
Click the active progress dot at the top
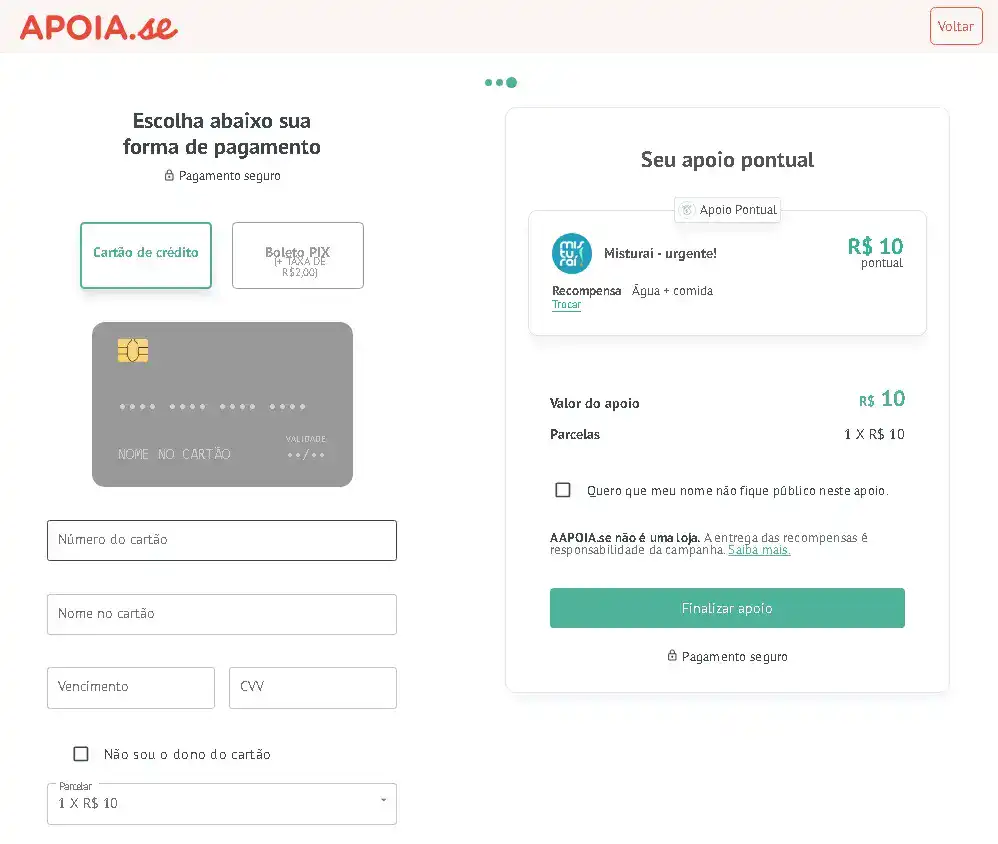click(513, 83)
